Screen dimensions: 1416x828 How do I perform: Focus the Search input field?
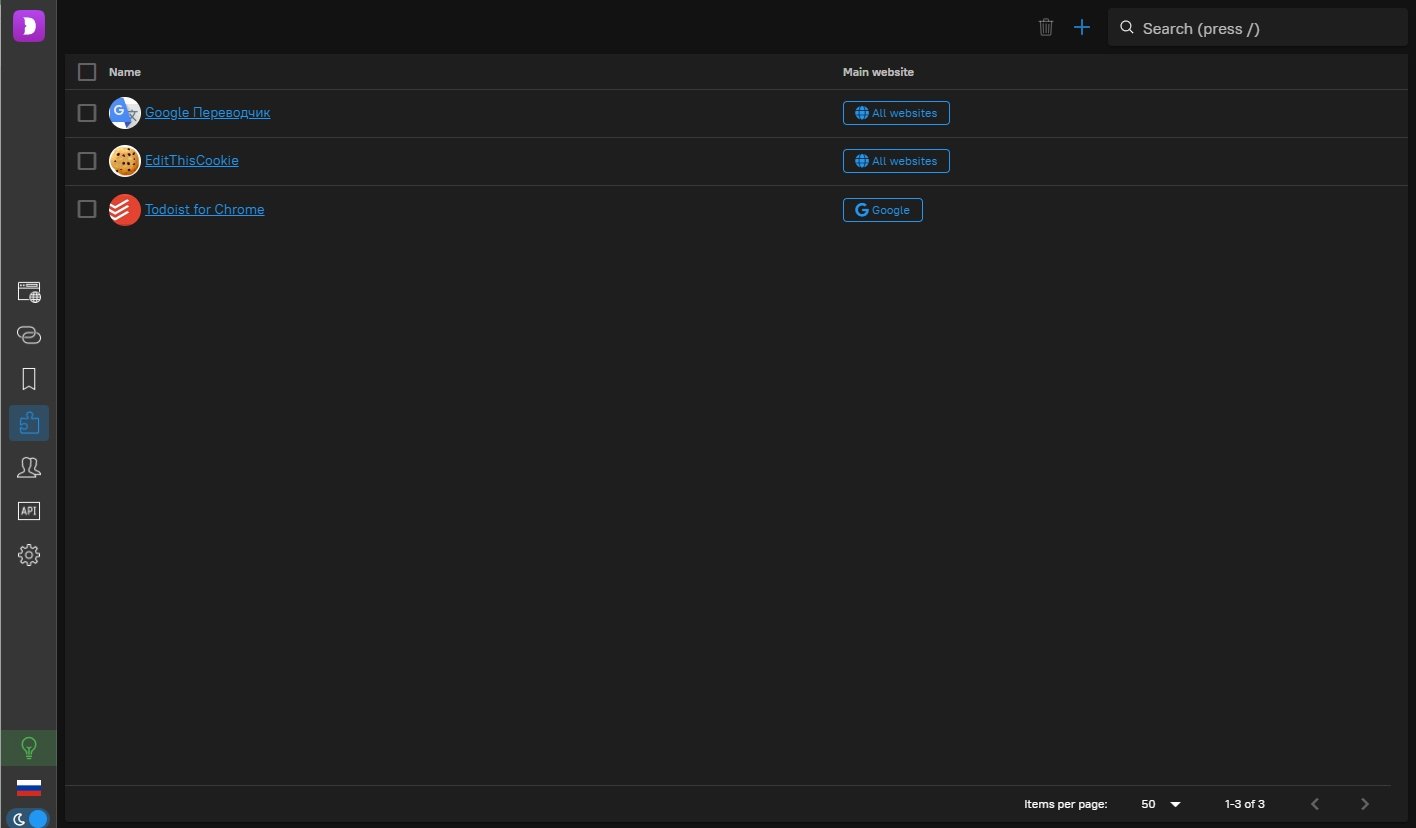click(x=1258, y=28)
